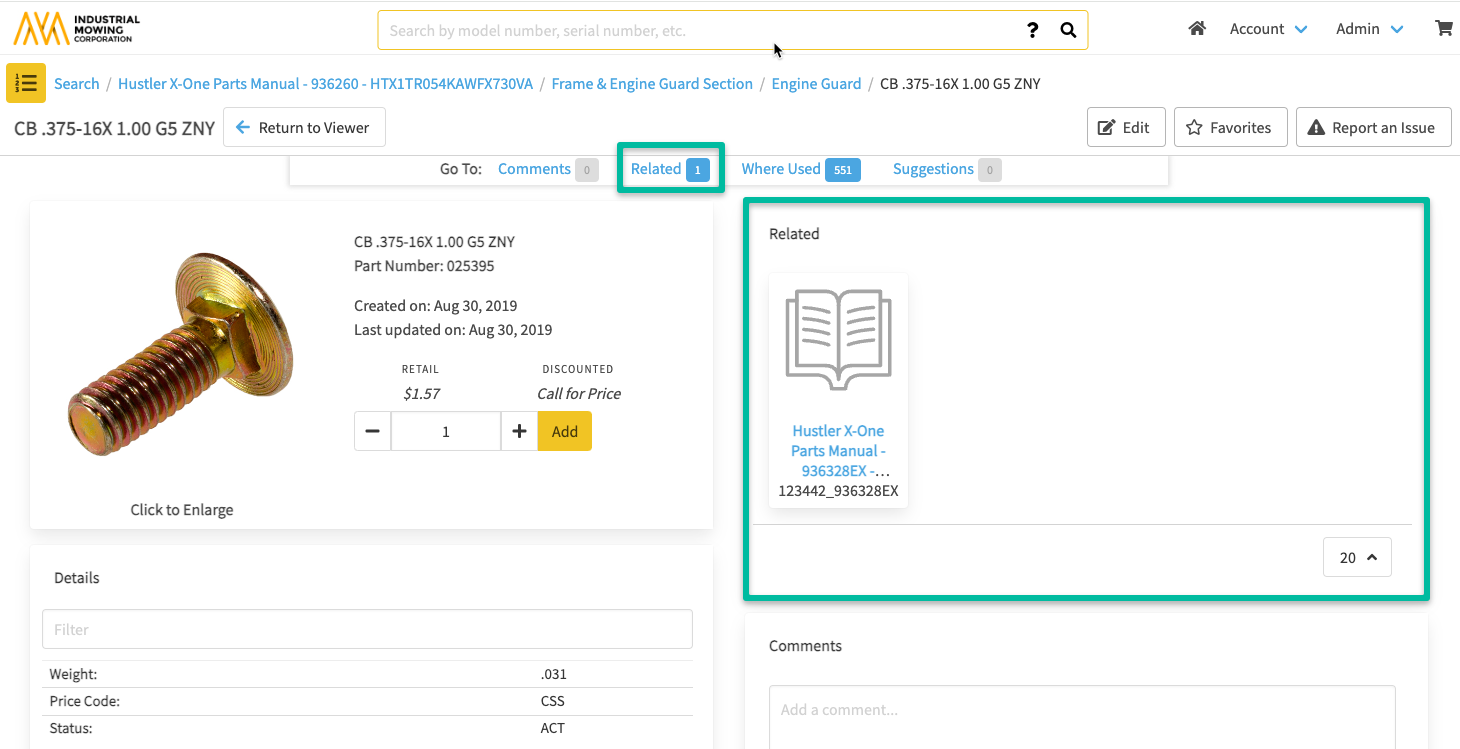Image resolution: width=1460 pixels, height=749 pixels.
Task: Add part to Favorites with star button
Action: point(1230,127)
